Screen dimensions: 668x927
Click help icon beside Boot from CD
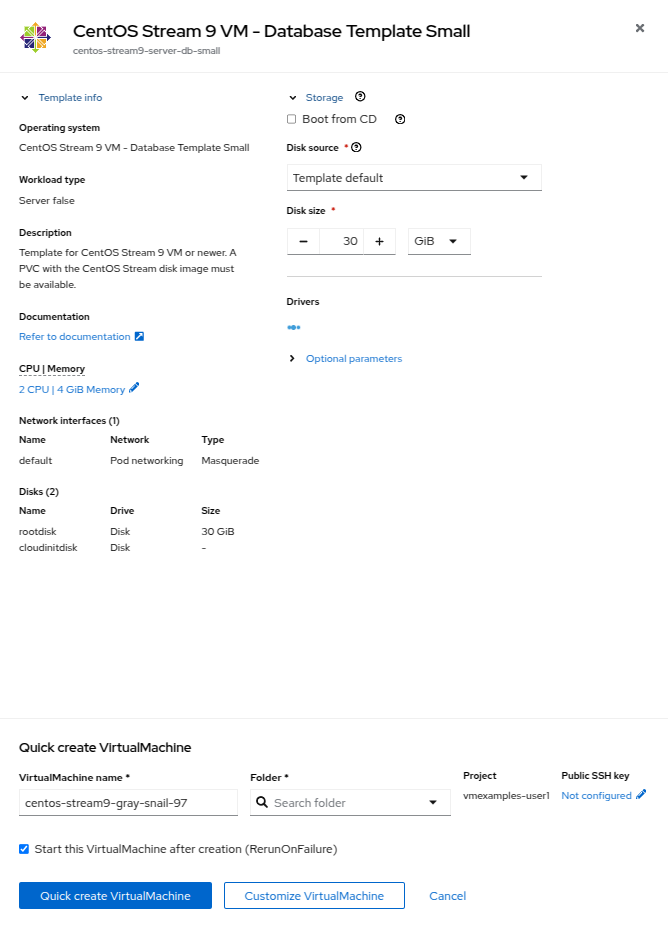[400, 119]
